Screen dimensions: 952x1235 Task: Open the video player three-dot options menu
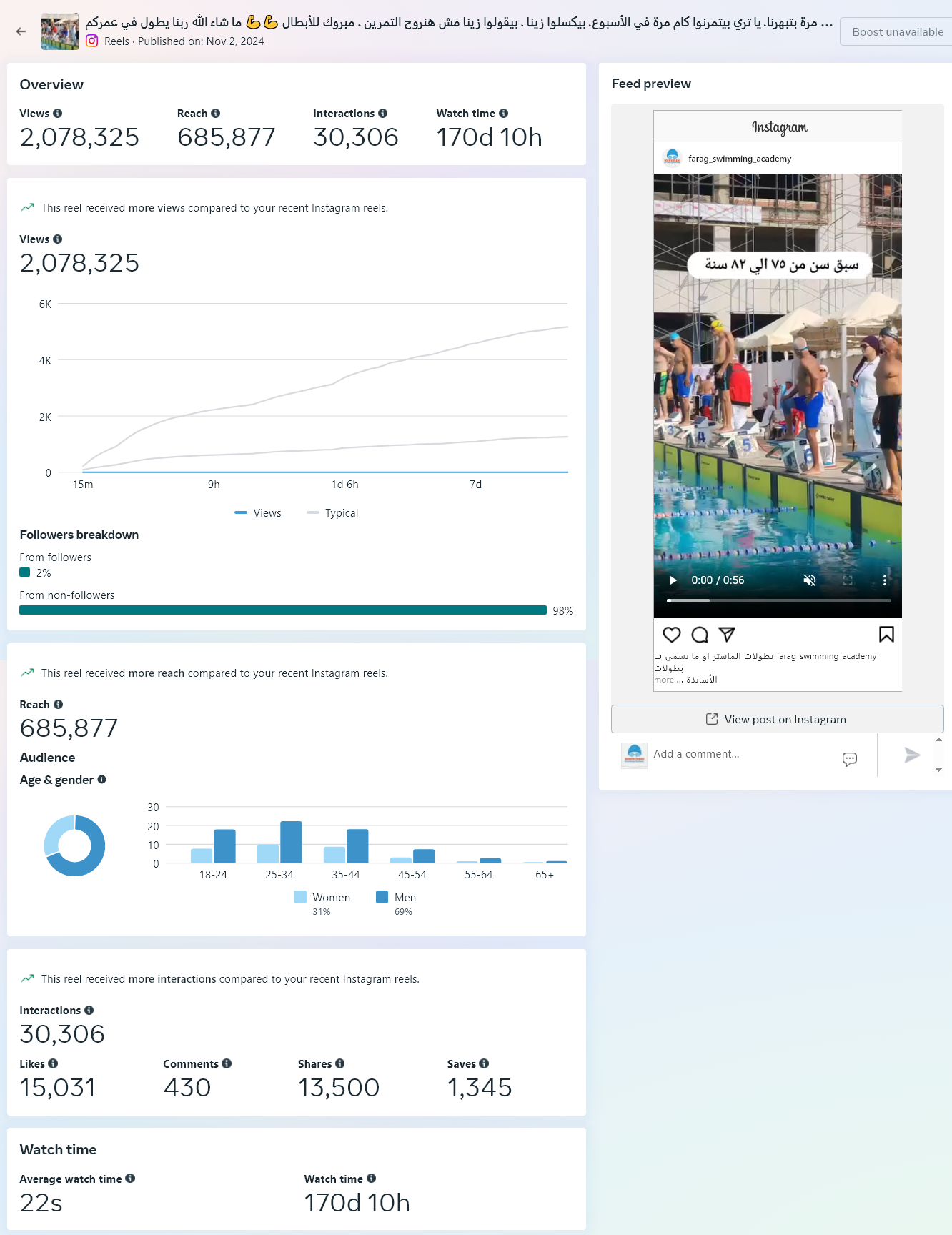tap(885, 580)
